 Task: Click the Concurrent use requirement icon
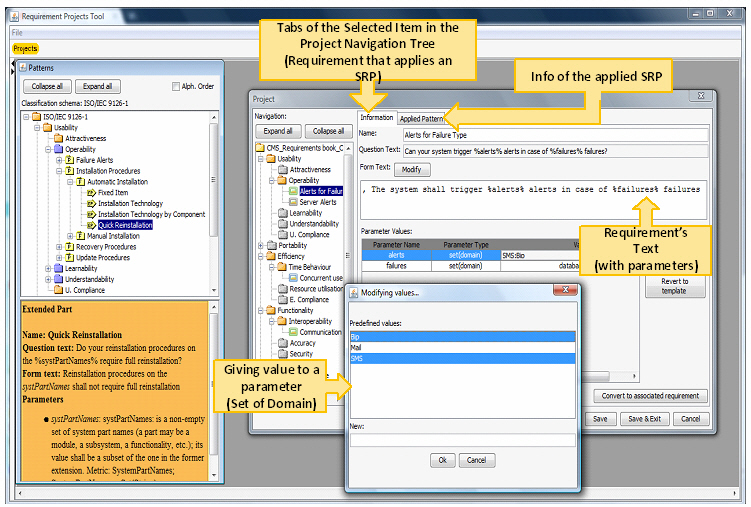(x=293, y=278)
